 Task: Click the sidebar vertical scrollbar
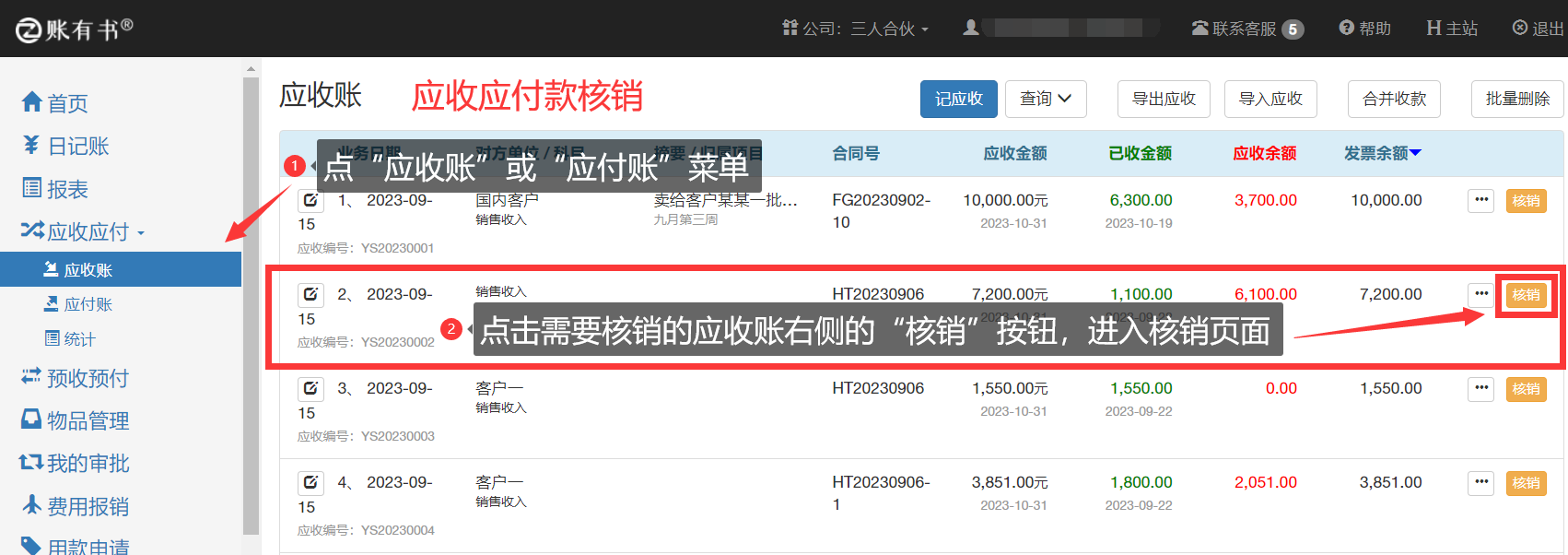click(251, 304)
